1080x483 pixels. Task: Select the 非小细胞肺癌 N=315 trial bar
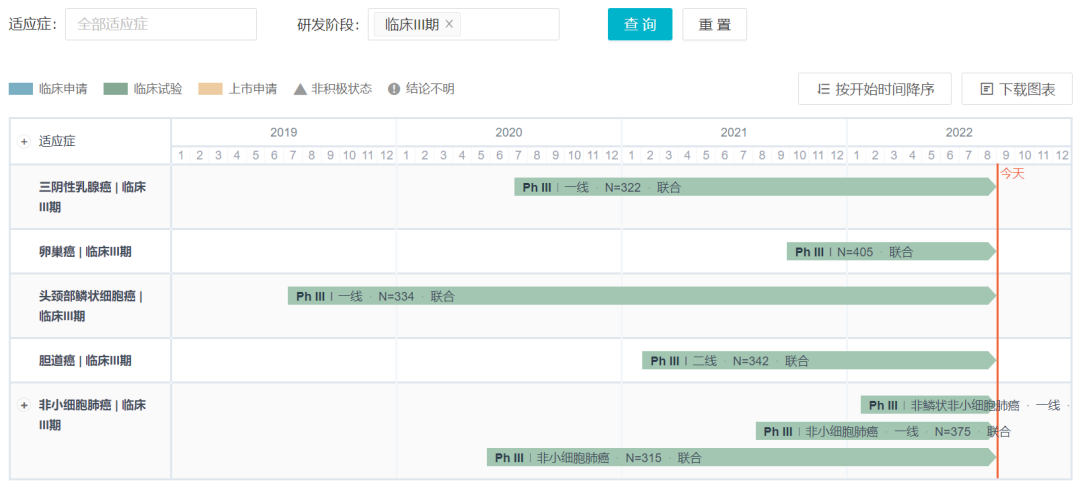[738, 458]
